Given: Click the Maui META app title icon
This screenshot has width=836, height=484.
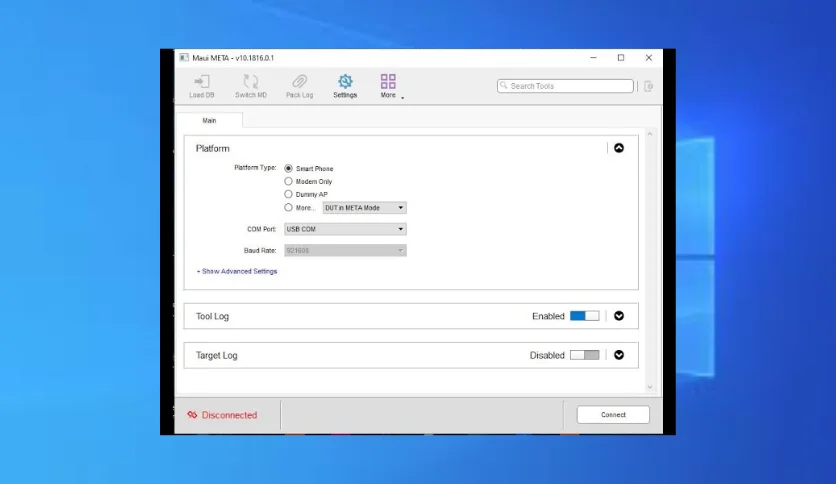Looking at the screenshot, I should pos(184,58).
